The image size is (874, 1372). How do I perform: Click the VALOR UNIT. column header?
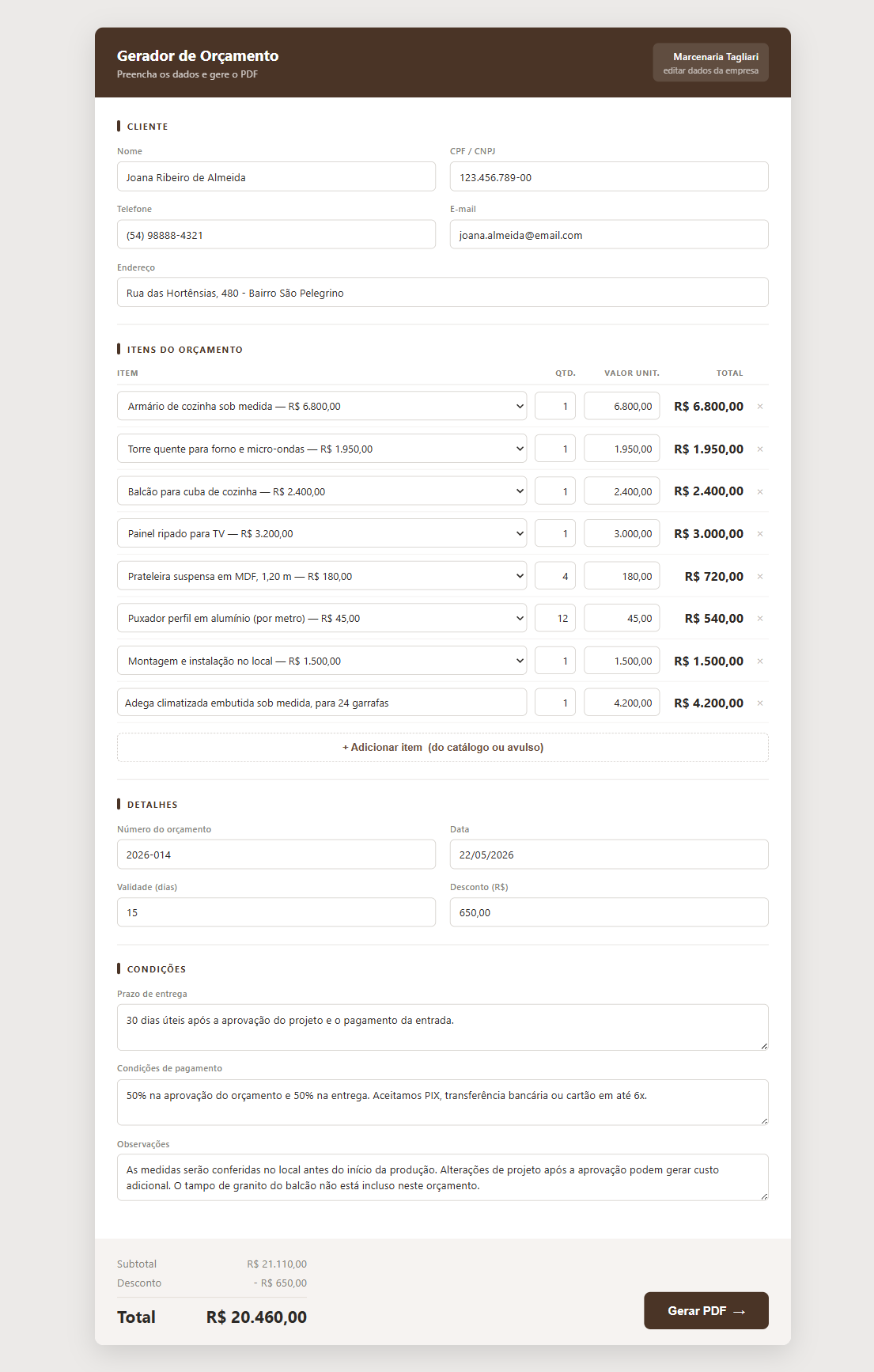coord(632,373)
